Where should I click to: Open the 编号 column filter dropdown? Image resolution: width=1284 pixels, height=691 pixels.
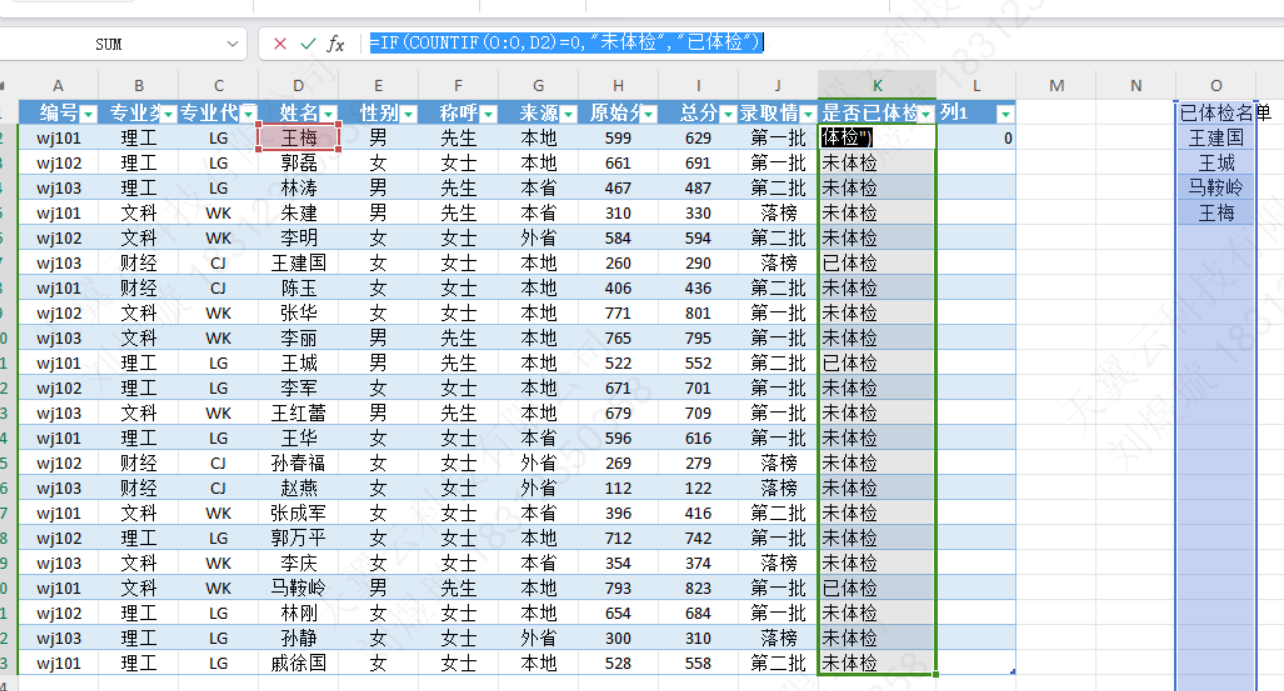click(88, 113)
